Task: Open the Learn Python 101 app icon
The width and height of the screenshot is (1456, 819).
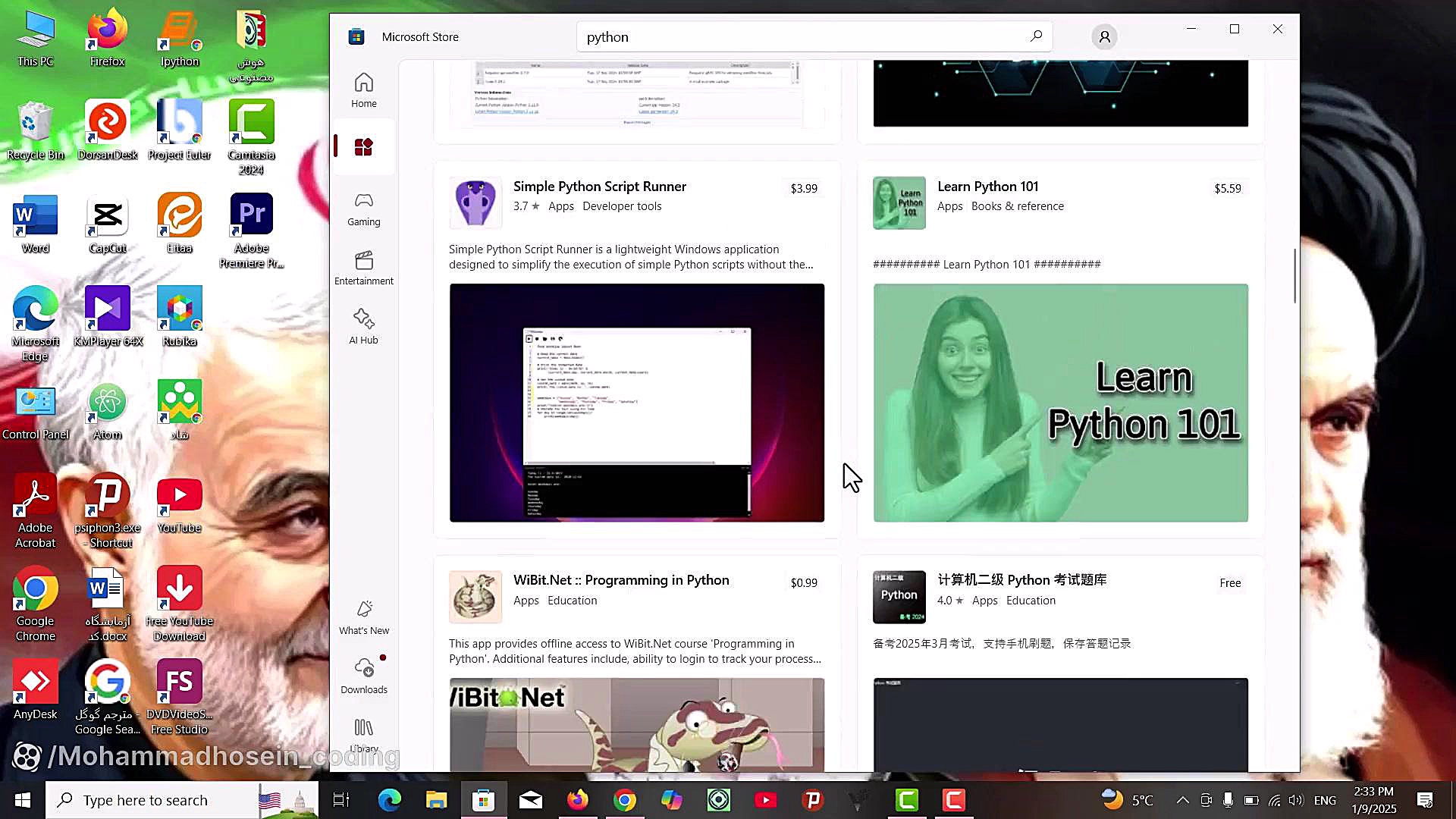Action: pyautogui.click(x=899, y=203)
